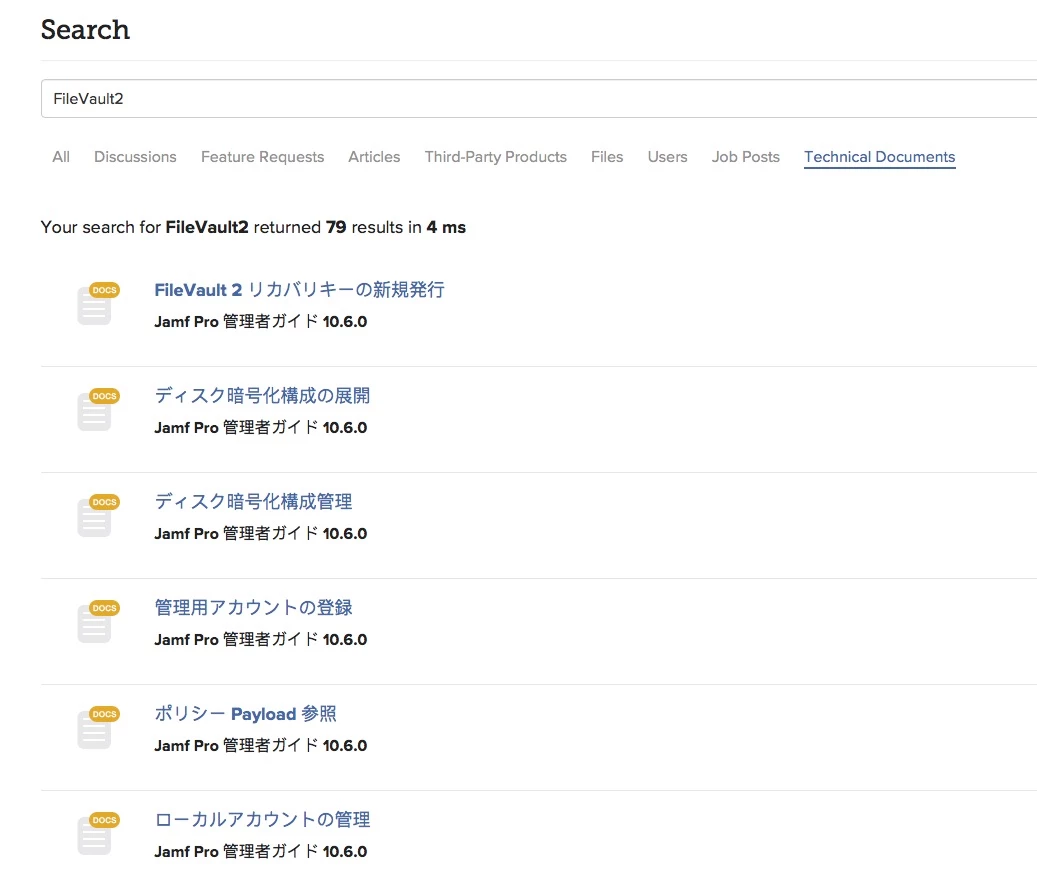Open ディスク暗号化構成の展開 result link

pyautogui.click(x=263, y=396)
